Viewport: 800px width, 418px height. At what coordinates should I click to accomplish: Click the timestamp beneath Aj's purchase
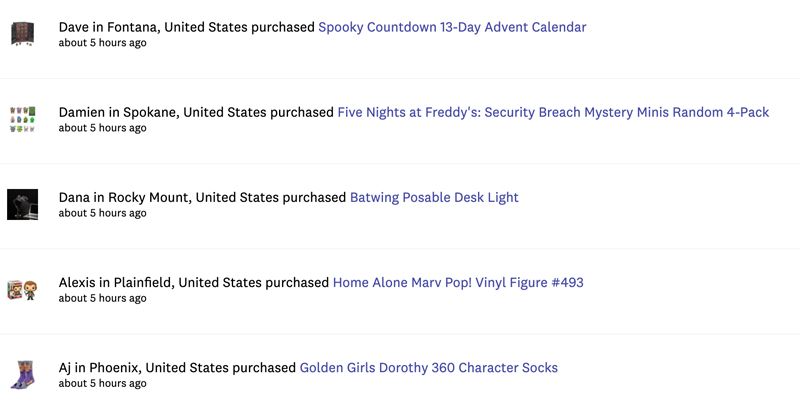[x=102, y=383]
